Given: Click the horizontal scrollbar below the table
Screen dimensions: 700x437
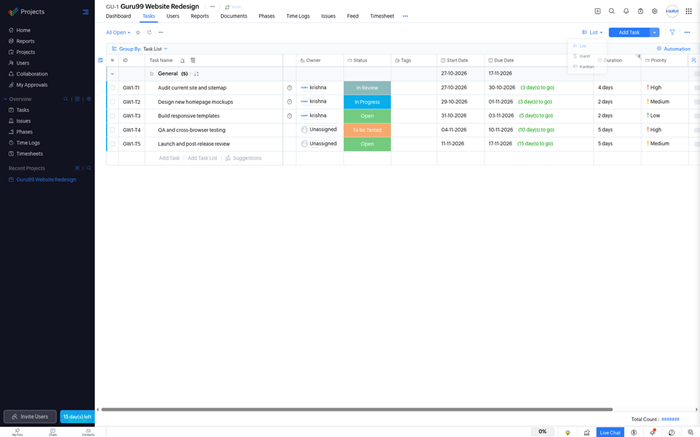Looking at the screenshot, I should tap(357, 409).
